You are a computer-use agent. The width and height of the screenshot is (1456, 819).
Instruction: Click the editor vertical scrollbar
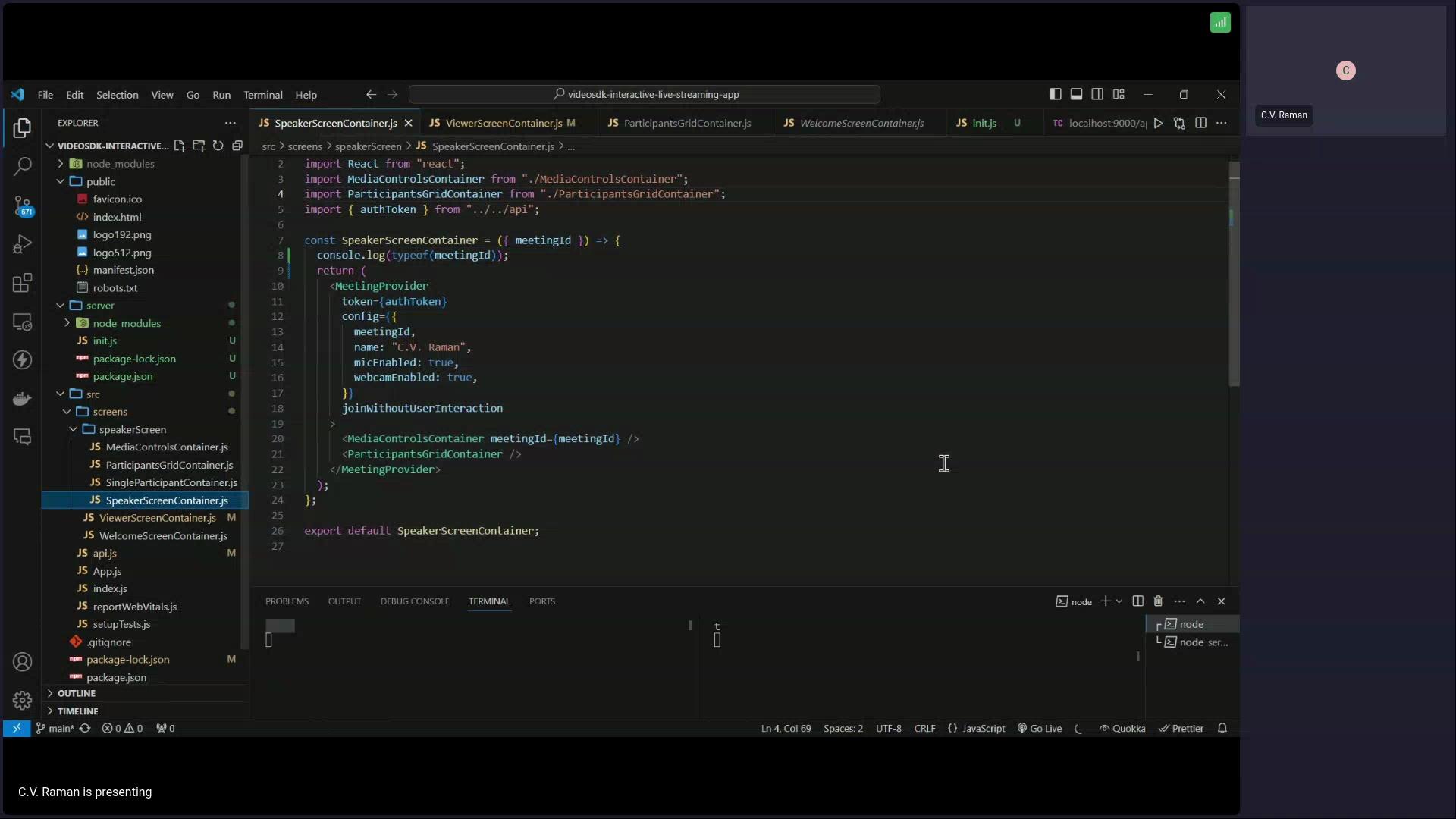pyautogui.click(x=1234, y=274)
